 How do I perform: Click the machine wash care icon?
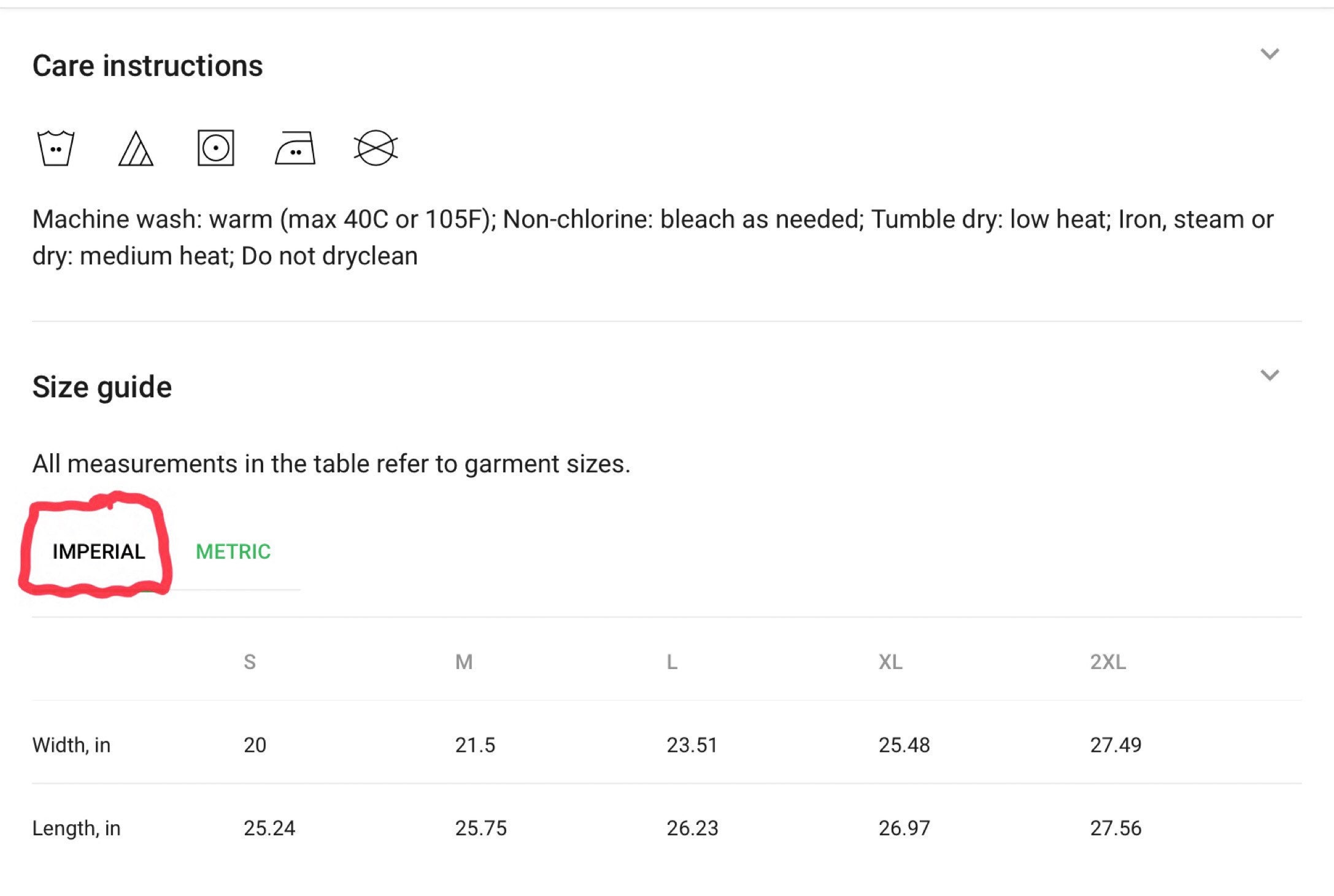pyautogui.click(x=56, y=148)
